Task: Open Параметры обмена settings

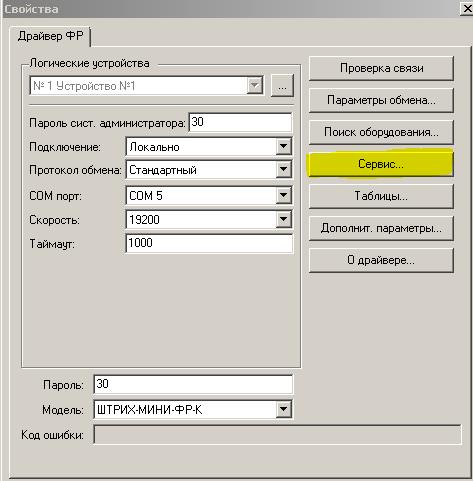Action: click(x=381, y=100)
